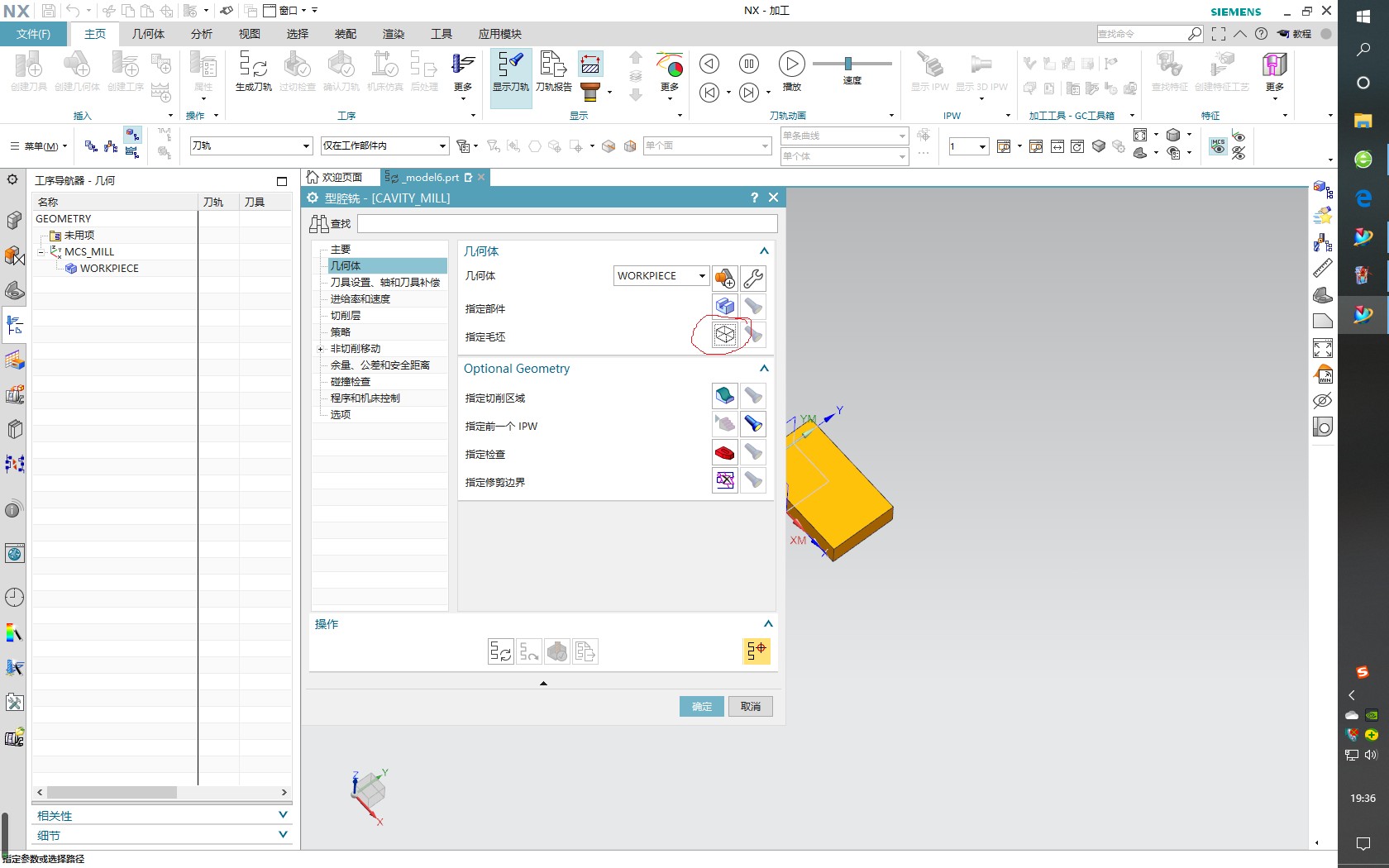Click the 查找命令 command search field
The image size is (1389, 868).
coord(1141,34)
